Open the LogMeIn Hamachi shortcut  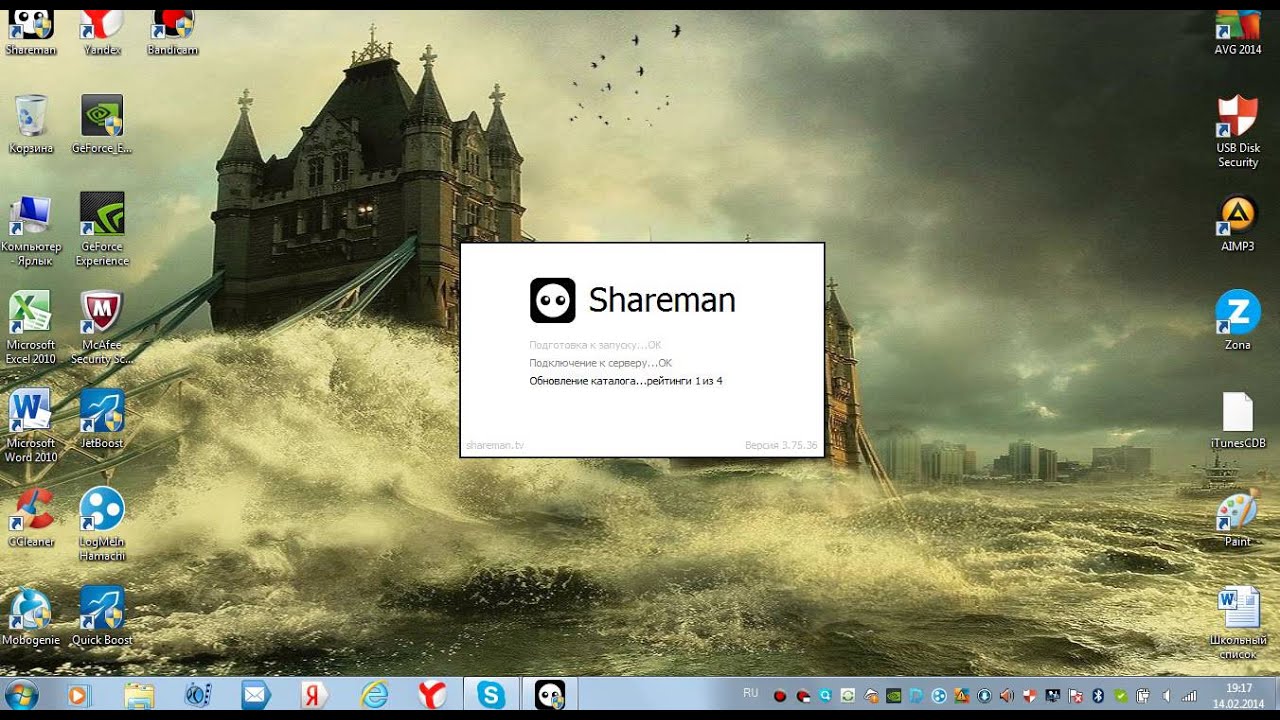click(102, 524)
